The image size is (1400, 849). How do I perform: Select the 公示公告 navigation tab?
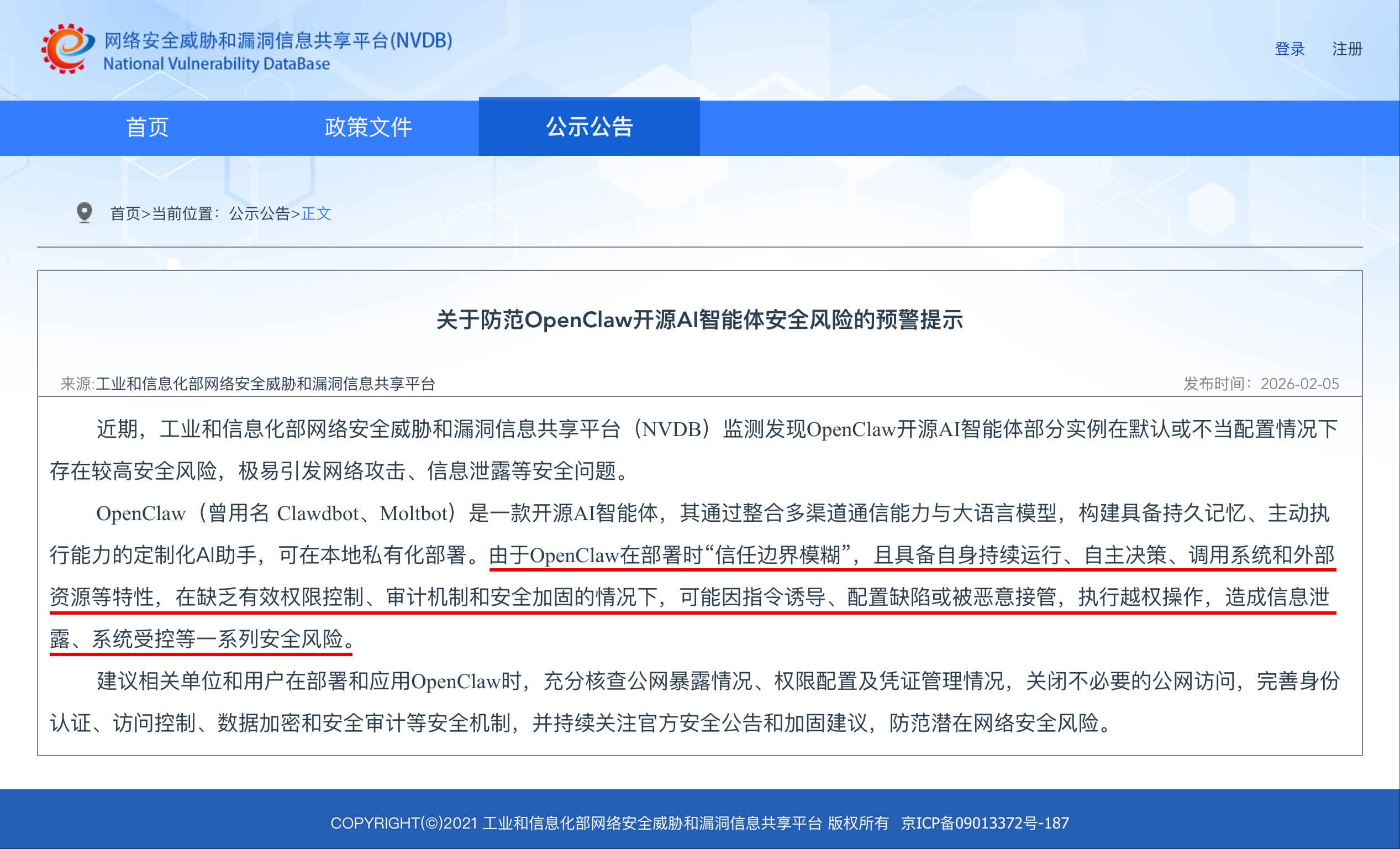point(589,127)
